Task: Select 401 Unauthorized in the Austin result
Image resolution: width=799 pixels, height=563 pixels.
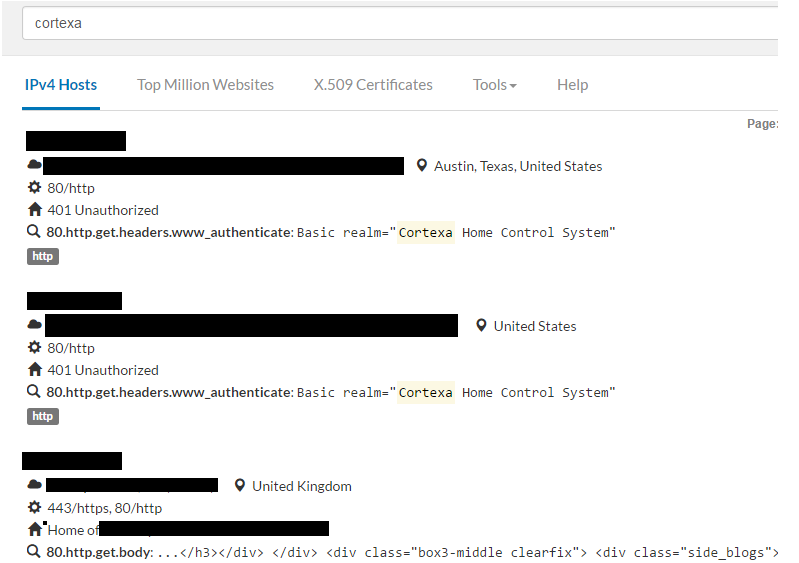Action: (x=103, y=210)
